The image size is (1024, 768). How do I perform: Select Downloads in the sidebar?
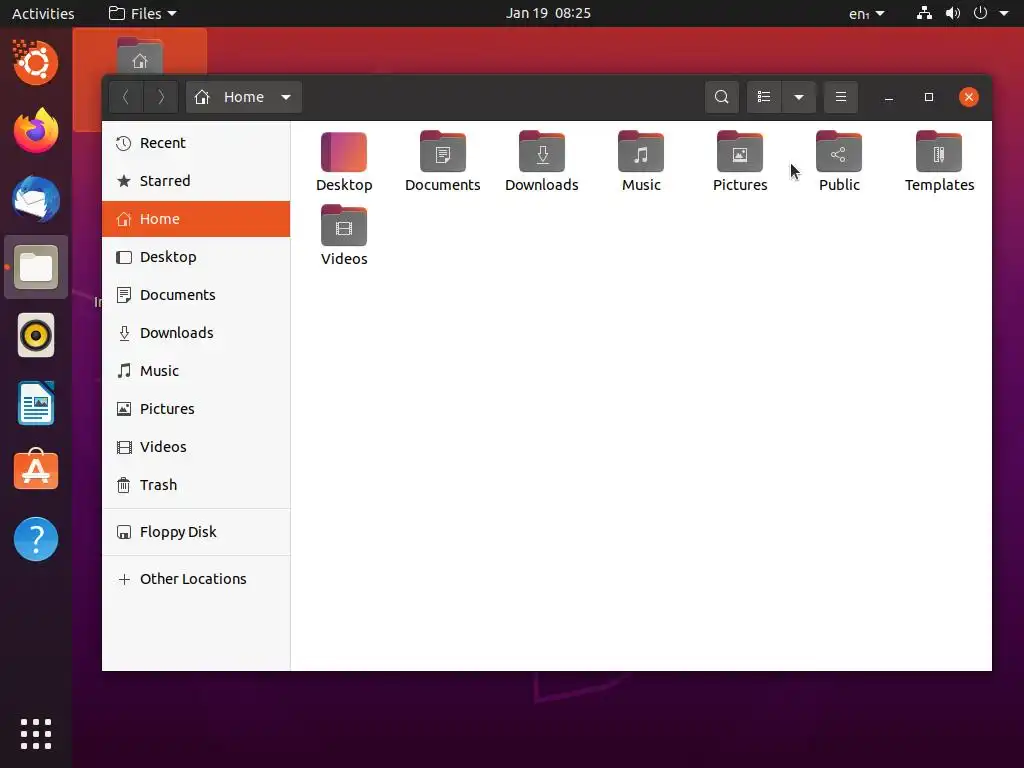tap(196, 332)
